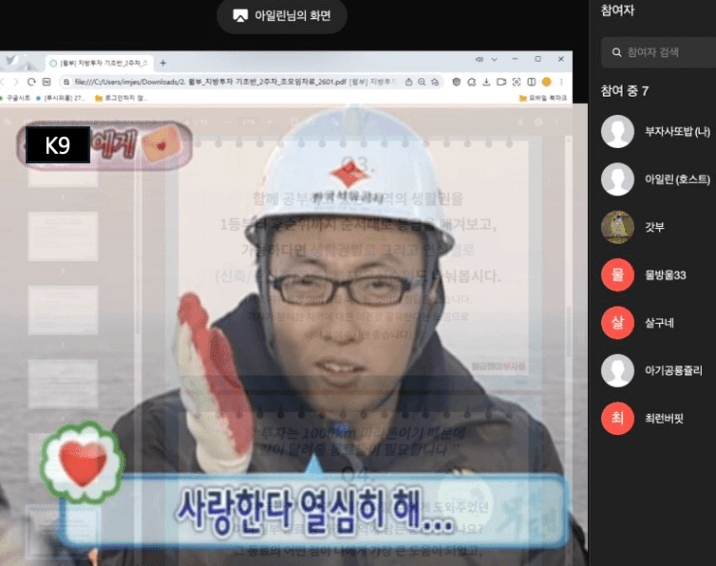
Task: Open the shield protection icon
Action: point(456,82)
